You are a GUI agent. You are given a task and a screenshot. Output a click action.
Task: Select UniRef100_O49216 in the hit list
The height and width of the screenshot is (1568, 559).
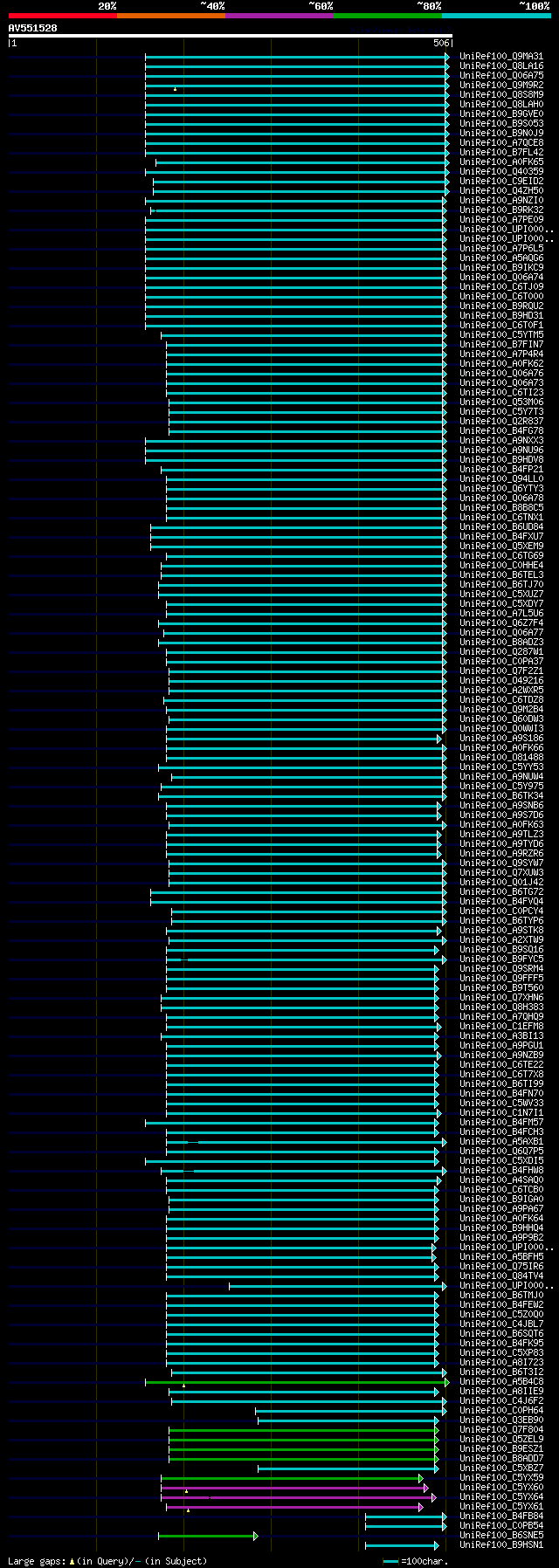(x=501, y=681)
